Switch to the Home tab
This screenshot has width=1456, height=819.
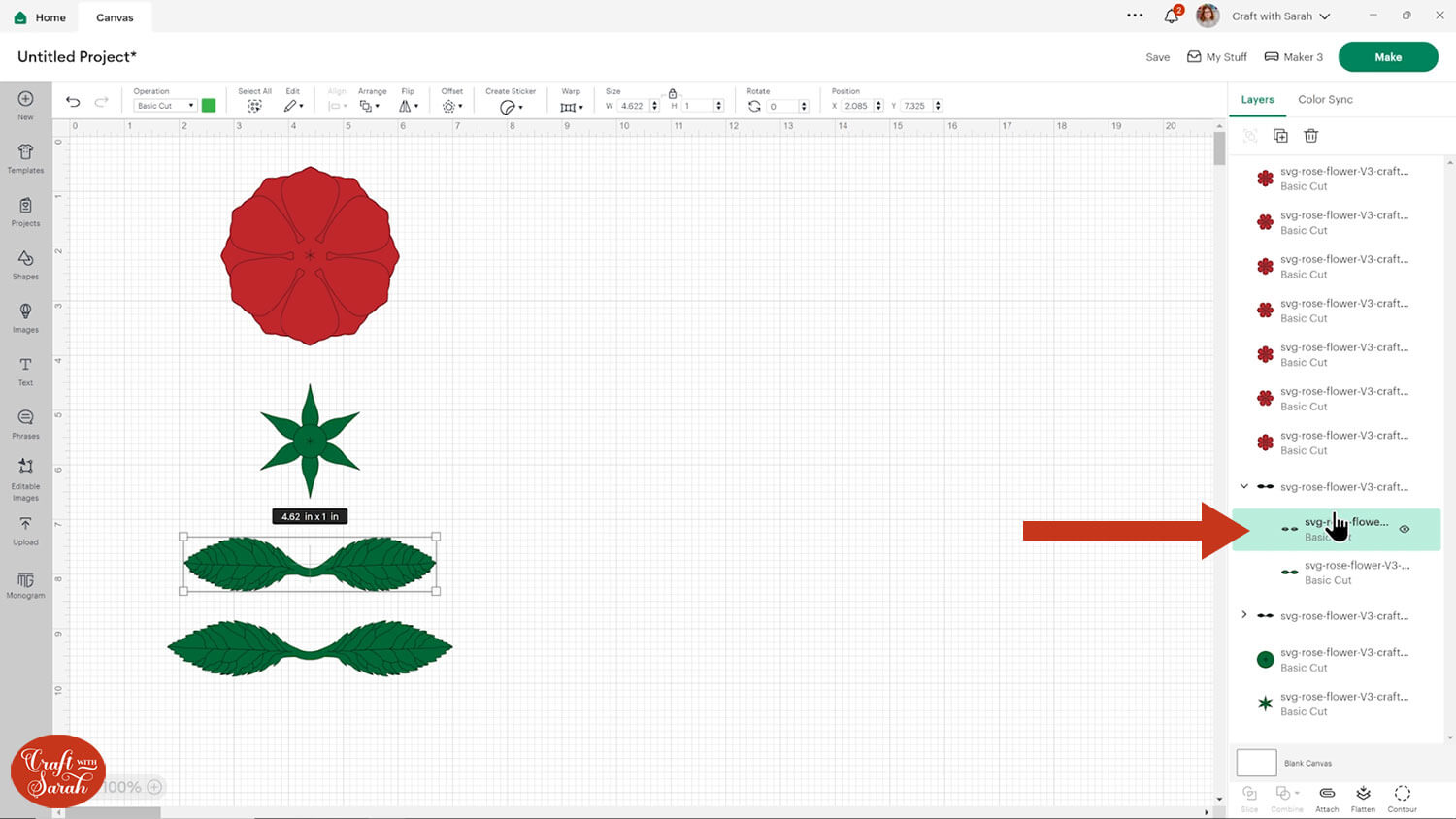[x=40, y=16]
